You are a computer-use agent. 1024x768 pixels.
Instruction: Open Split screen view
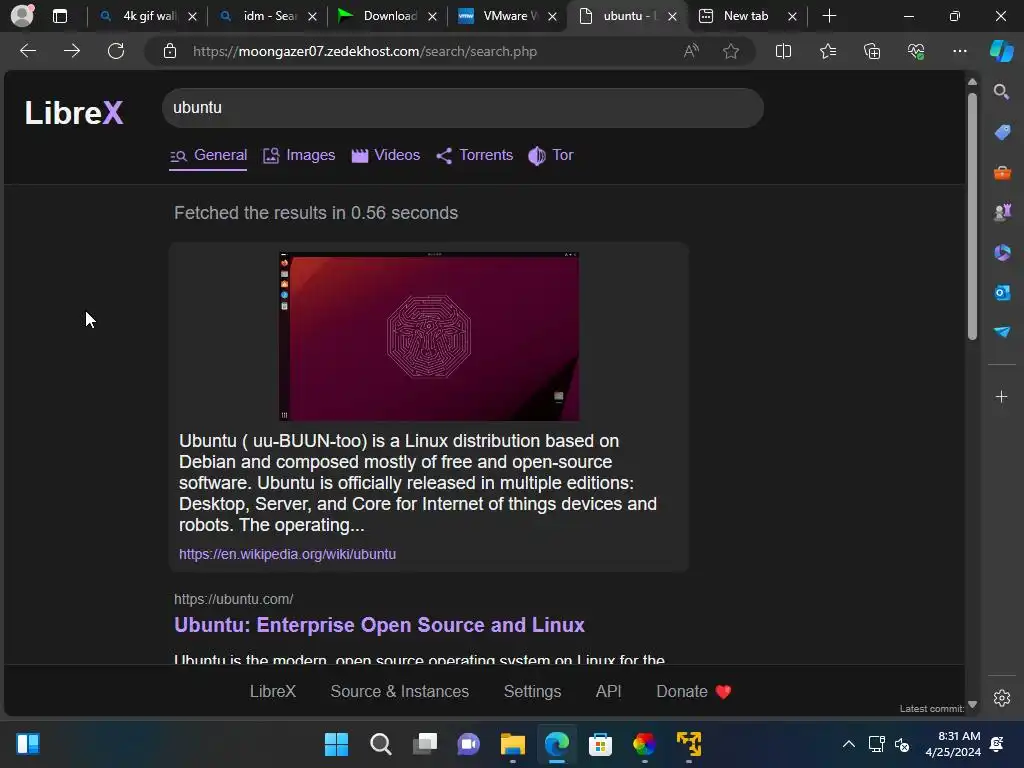783,51
